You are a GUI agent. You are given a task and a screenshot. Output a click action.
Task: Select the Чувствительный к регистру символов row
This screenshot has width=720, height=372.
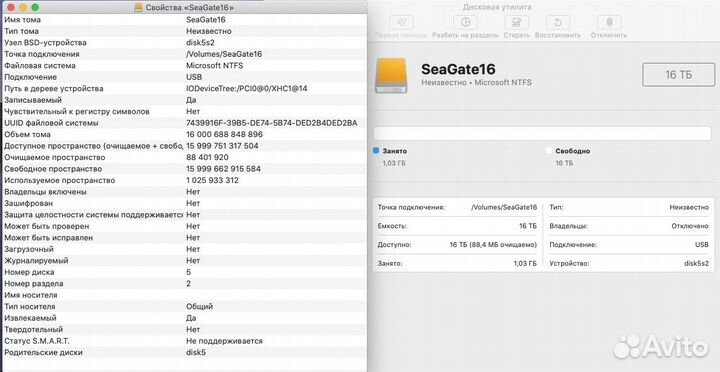click(x=184, y=112)
